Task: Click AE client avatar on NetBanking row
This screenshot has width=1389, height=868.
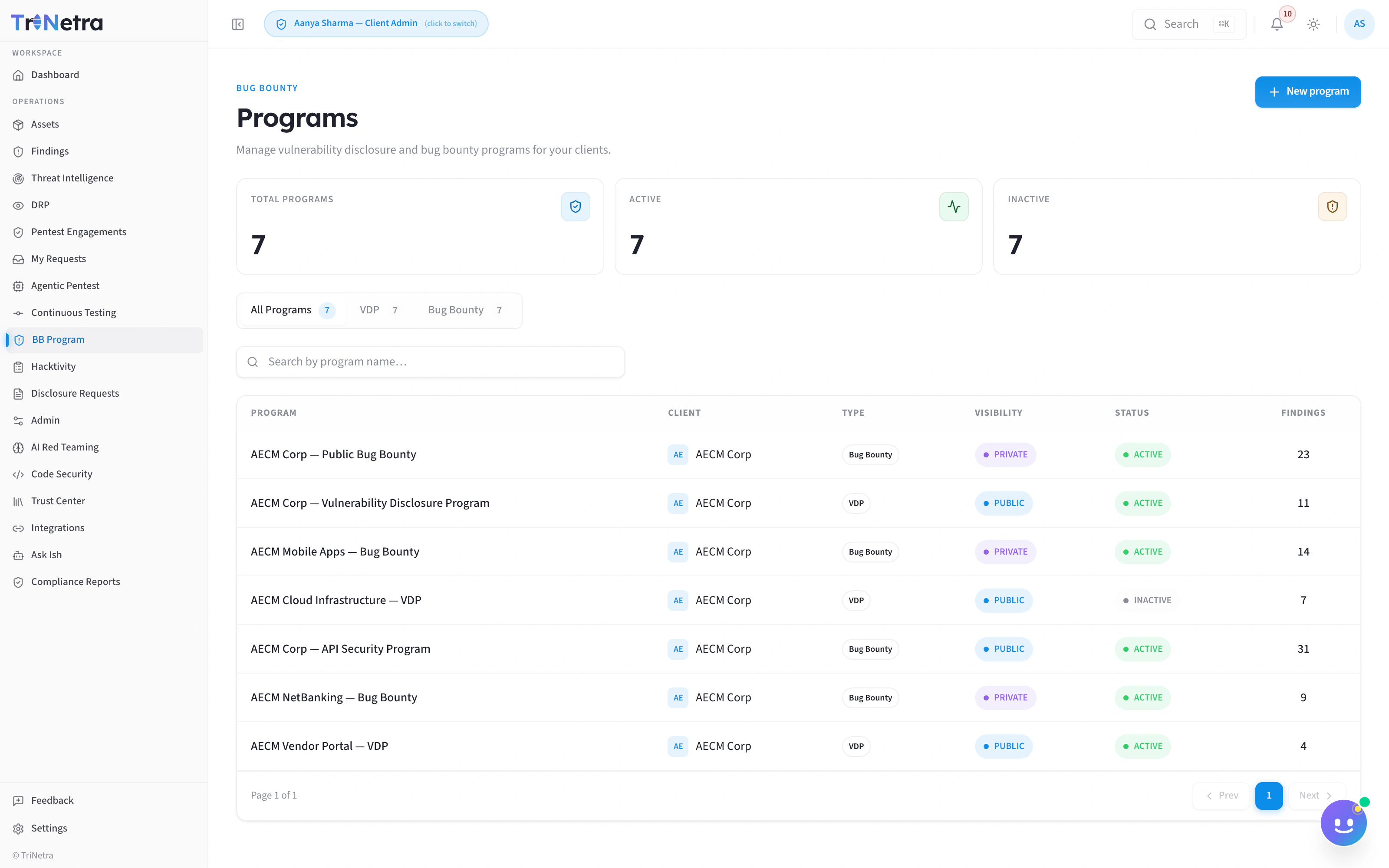Action: [x=678, y=698]
